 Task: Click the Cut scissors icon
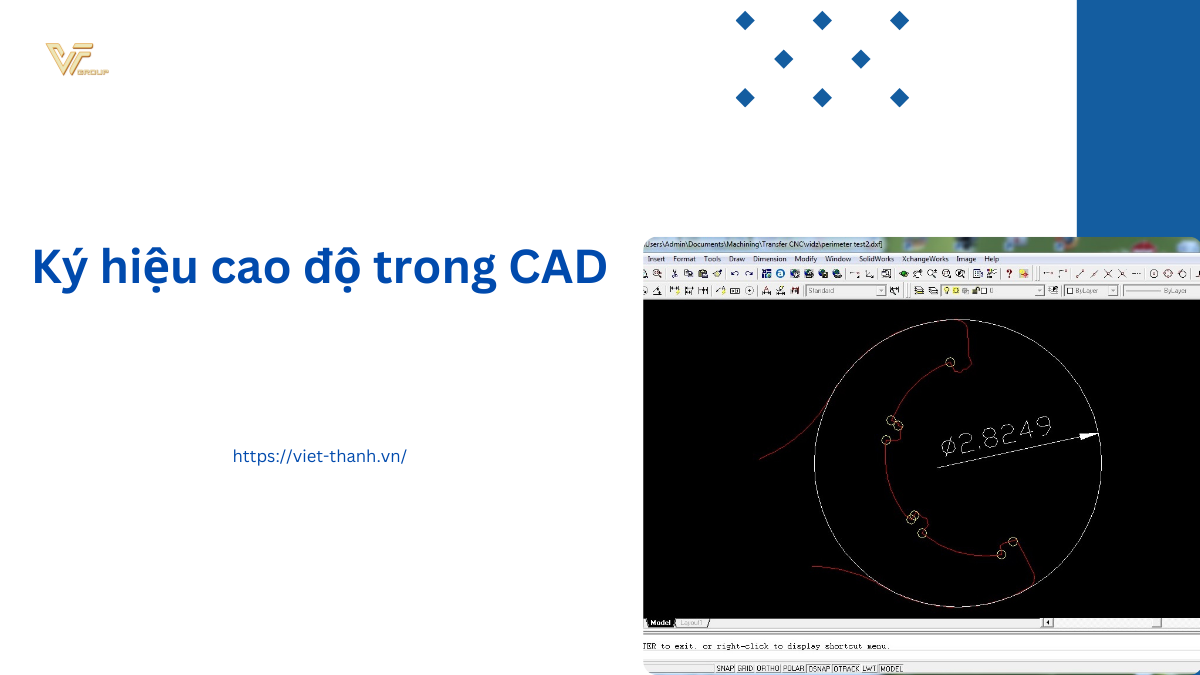tap(675, 273)
